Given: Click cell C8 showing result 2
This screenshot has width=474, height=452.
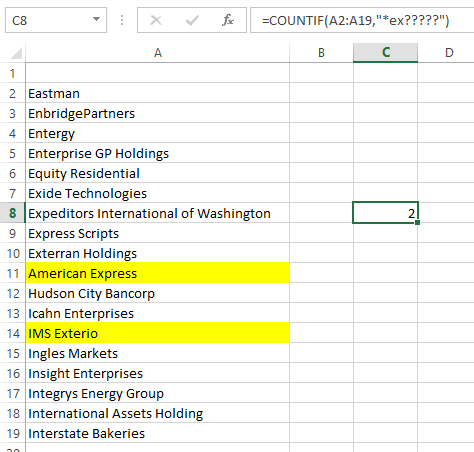Looking at the screenshot, I should click(x=385, y=213).
